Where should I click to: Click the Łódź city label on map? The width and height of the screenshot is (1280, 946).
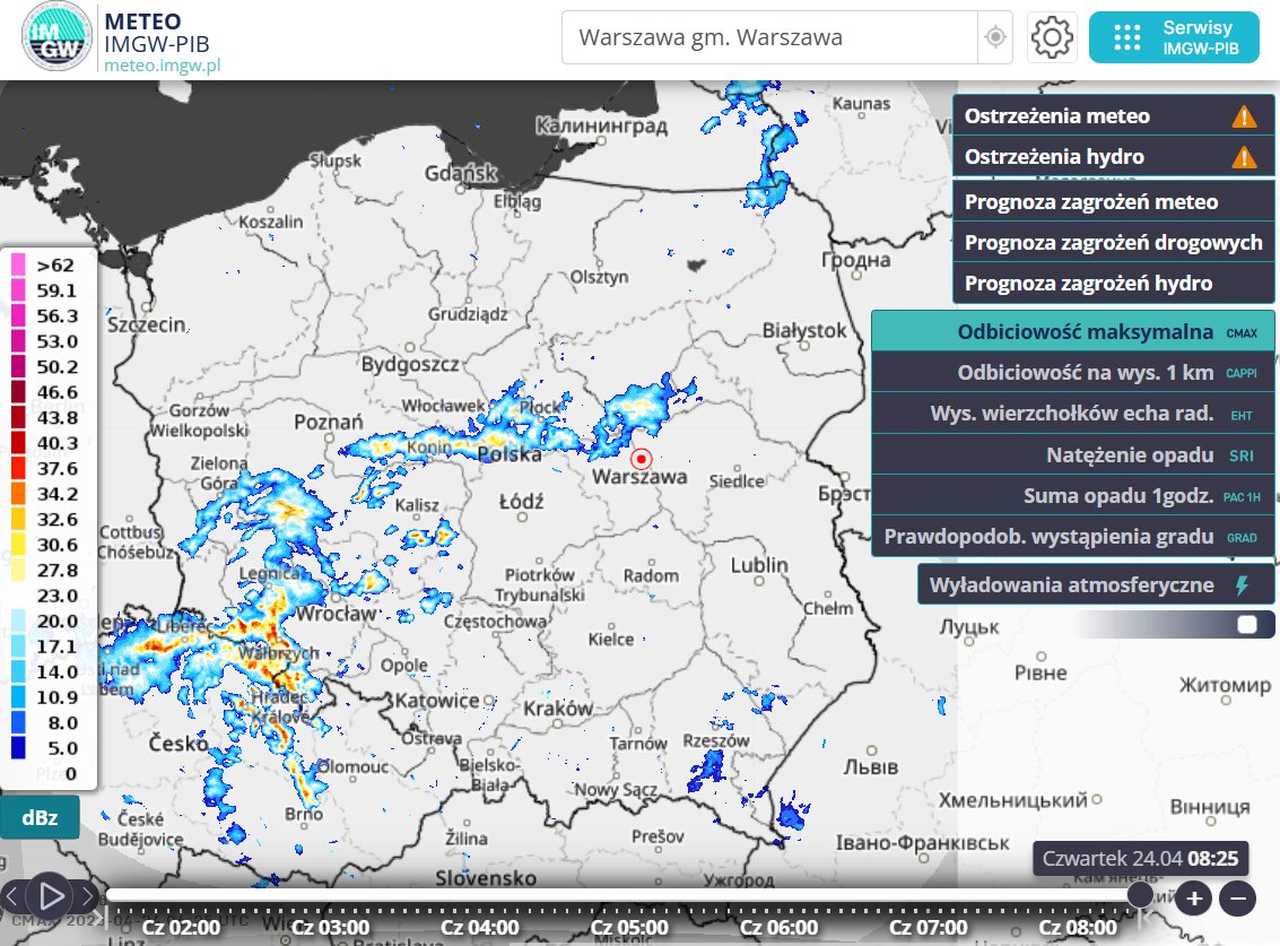point(520,501)
